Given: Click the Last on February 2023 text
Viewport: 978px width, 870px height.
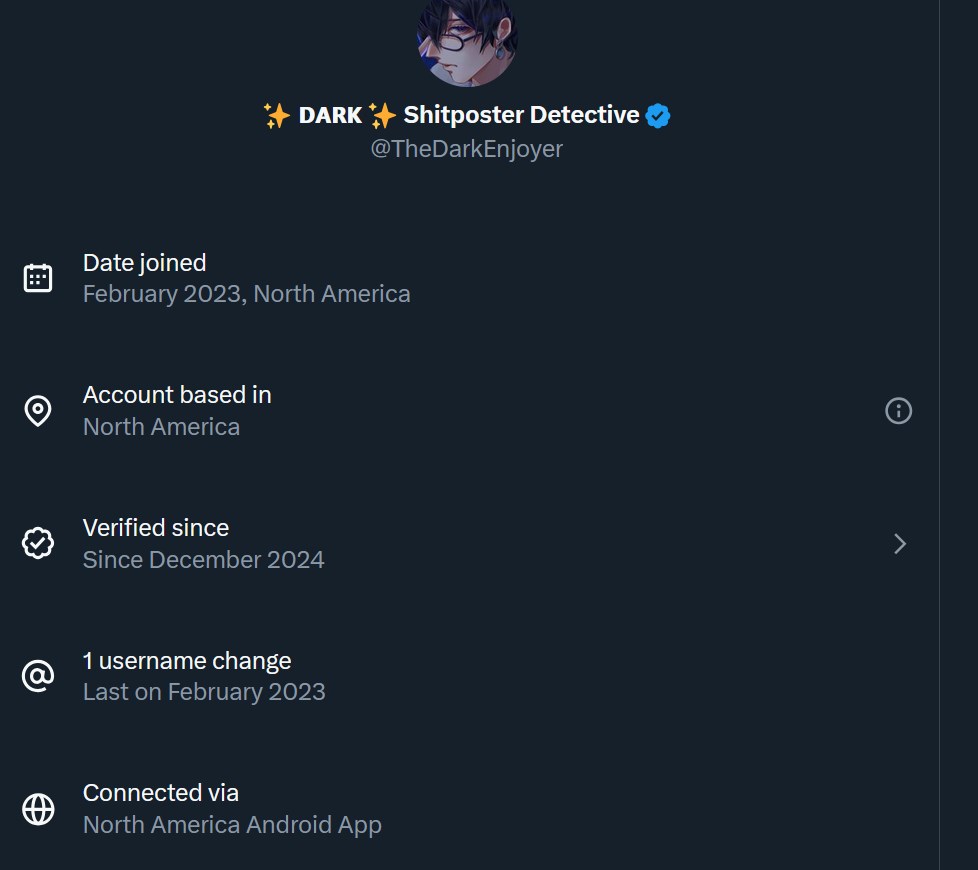Looking at the screenshot, I should pyautogui.click(x=204, y=692).
